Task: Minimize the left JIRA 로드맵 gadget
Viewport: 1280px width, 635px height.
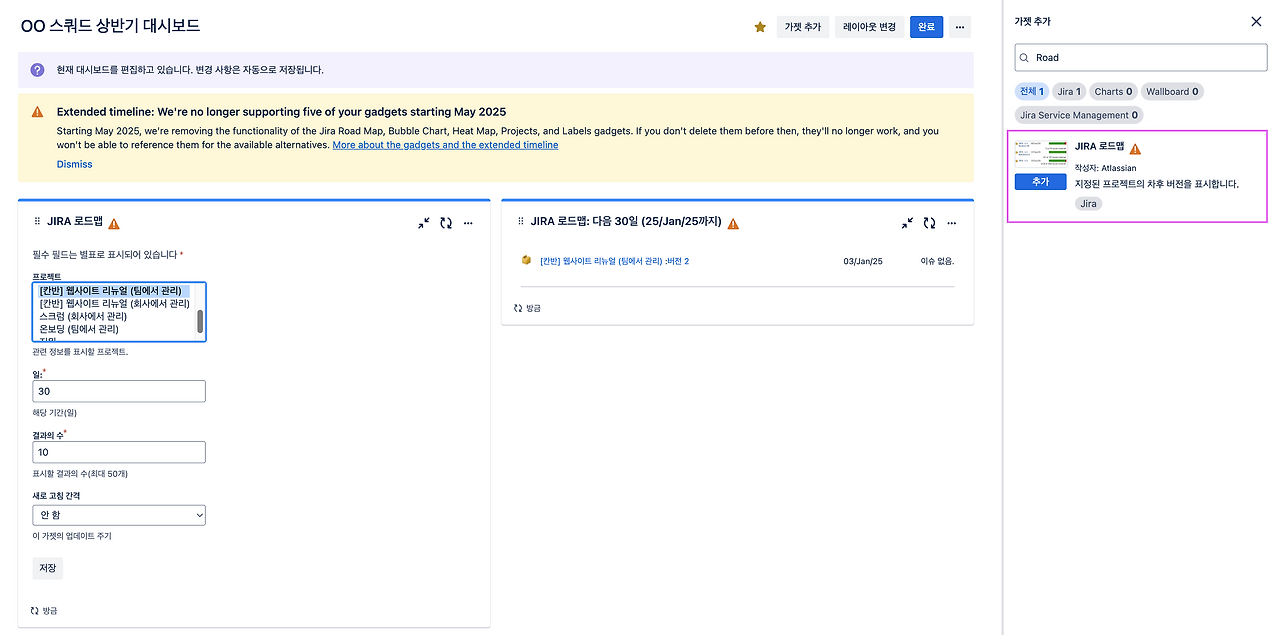Action: [424, 223]
